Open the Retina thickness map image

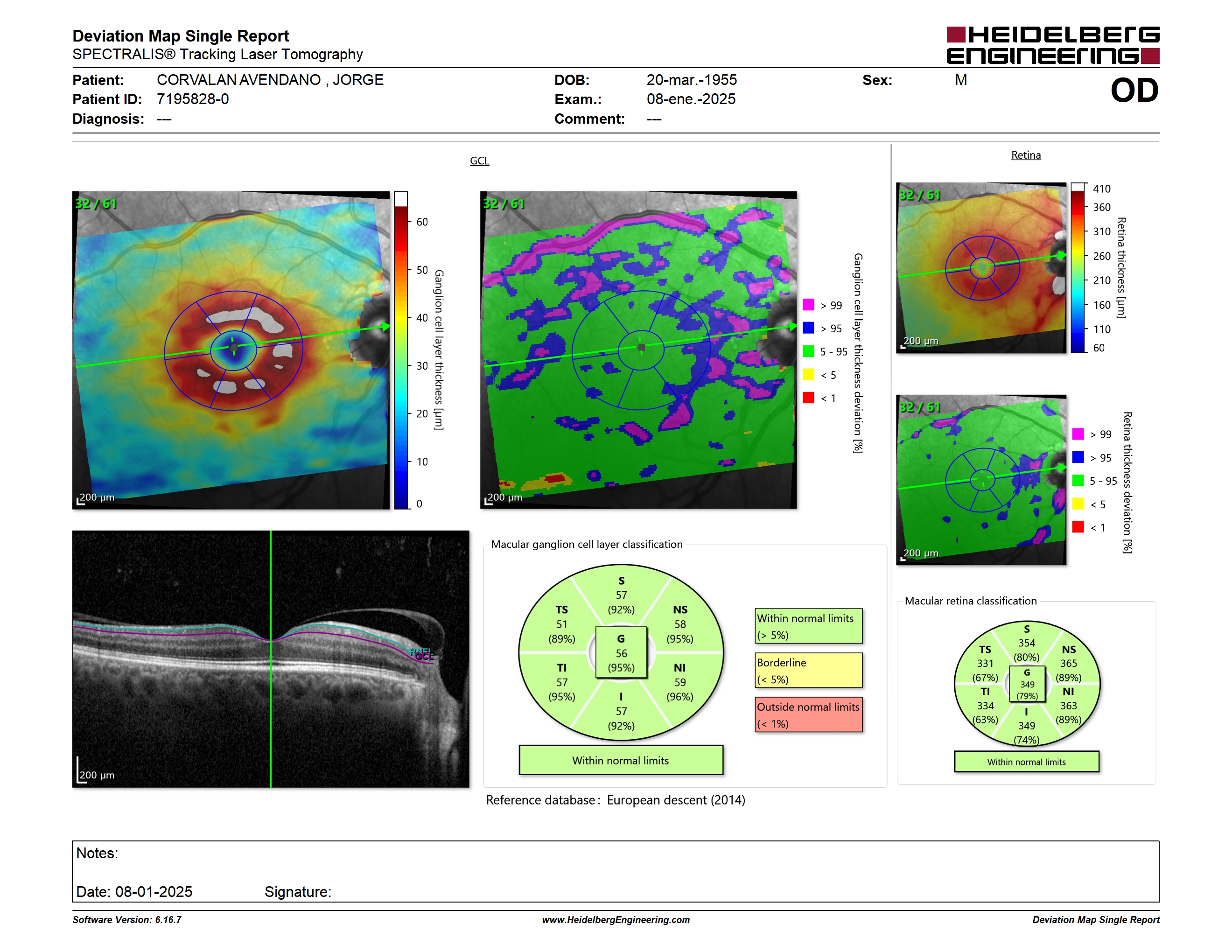[x=981, y=268]
